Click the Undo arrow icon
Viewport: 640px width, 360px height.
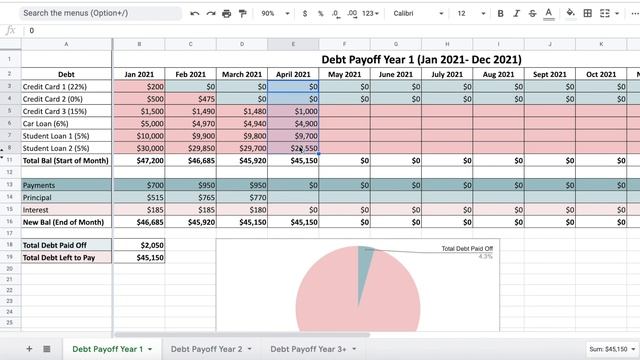click(195, 13)
